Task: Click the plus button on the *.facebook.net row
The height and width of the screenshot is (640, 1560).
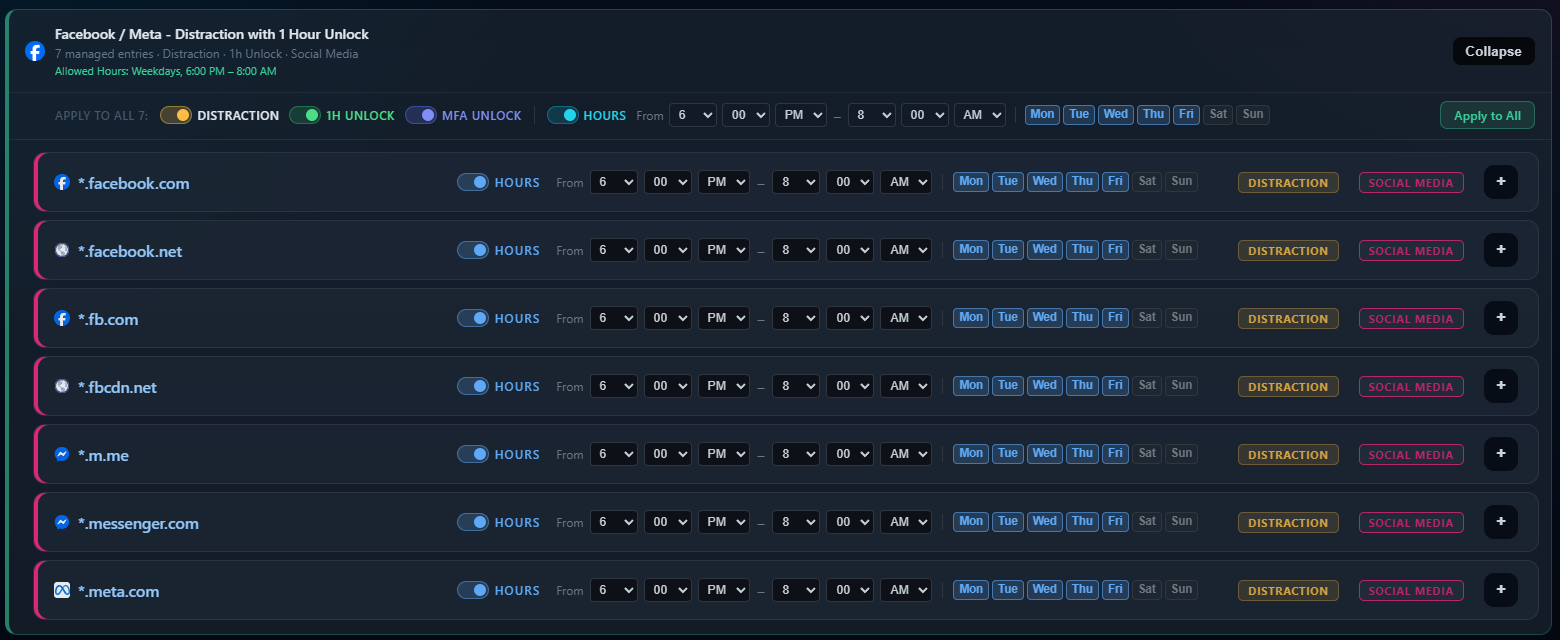Action: point(1501,250)
